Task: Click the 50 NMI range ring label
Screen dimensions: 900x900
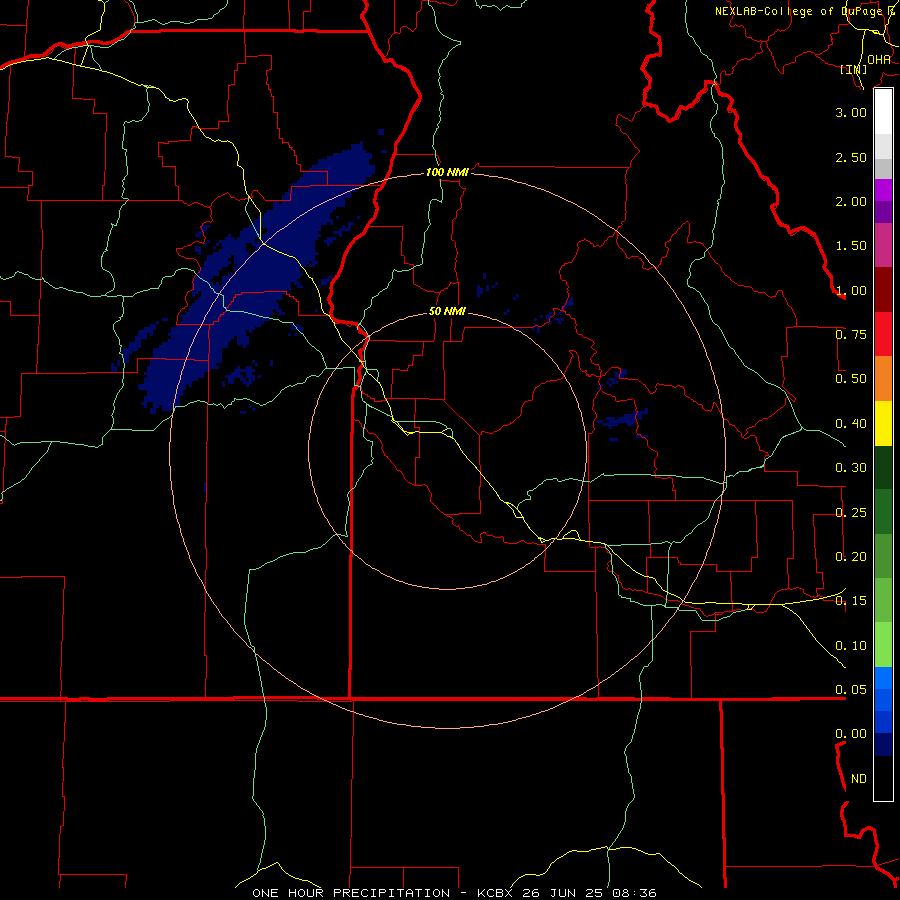Action: (447, 312)
